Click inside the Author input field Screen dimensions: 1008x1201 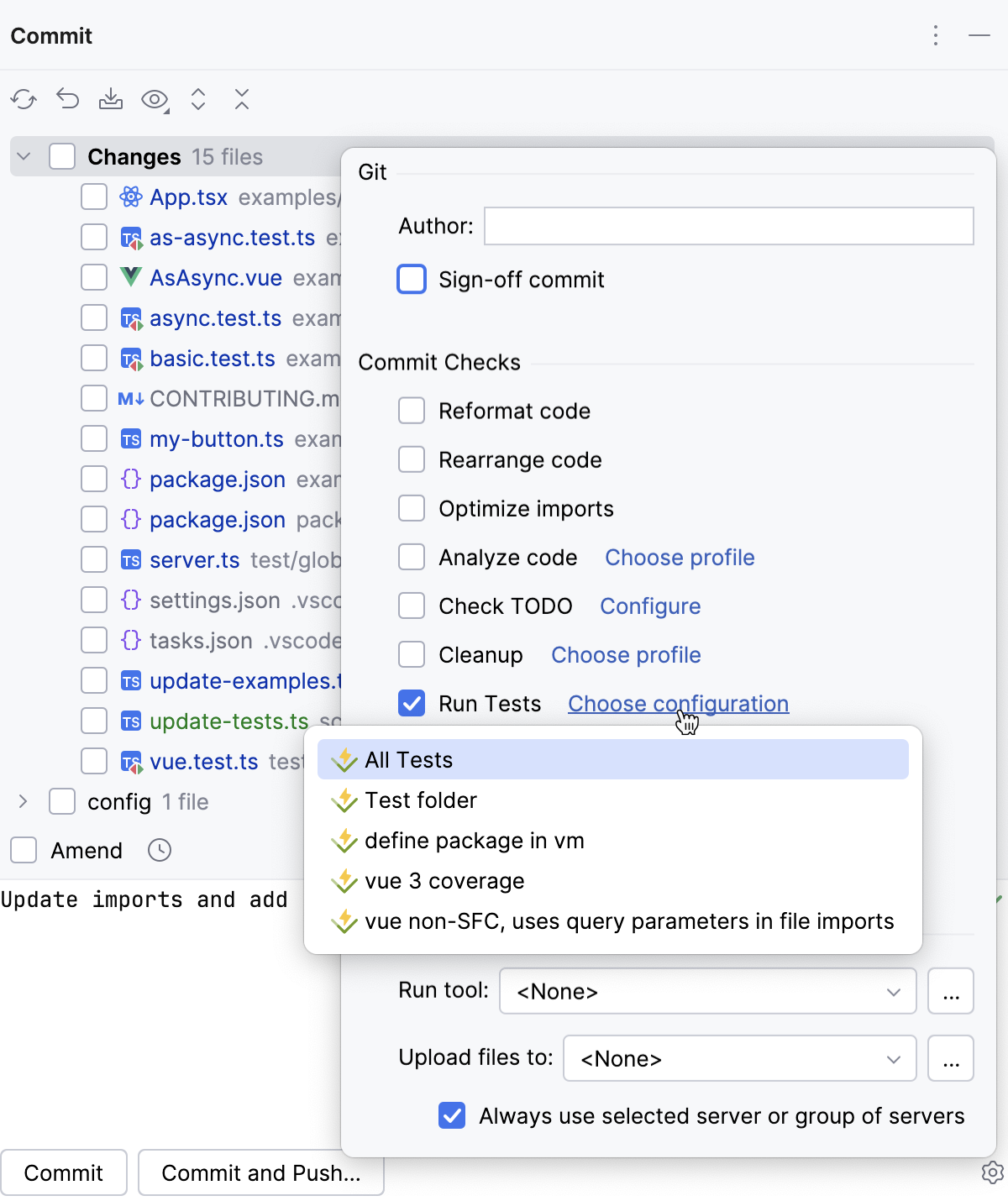coord(727,225)
